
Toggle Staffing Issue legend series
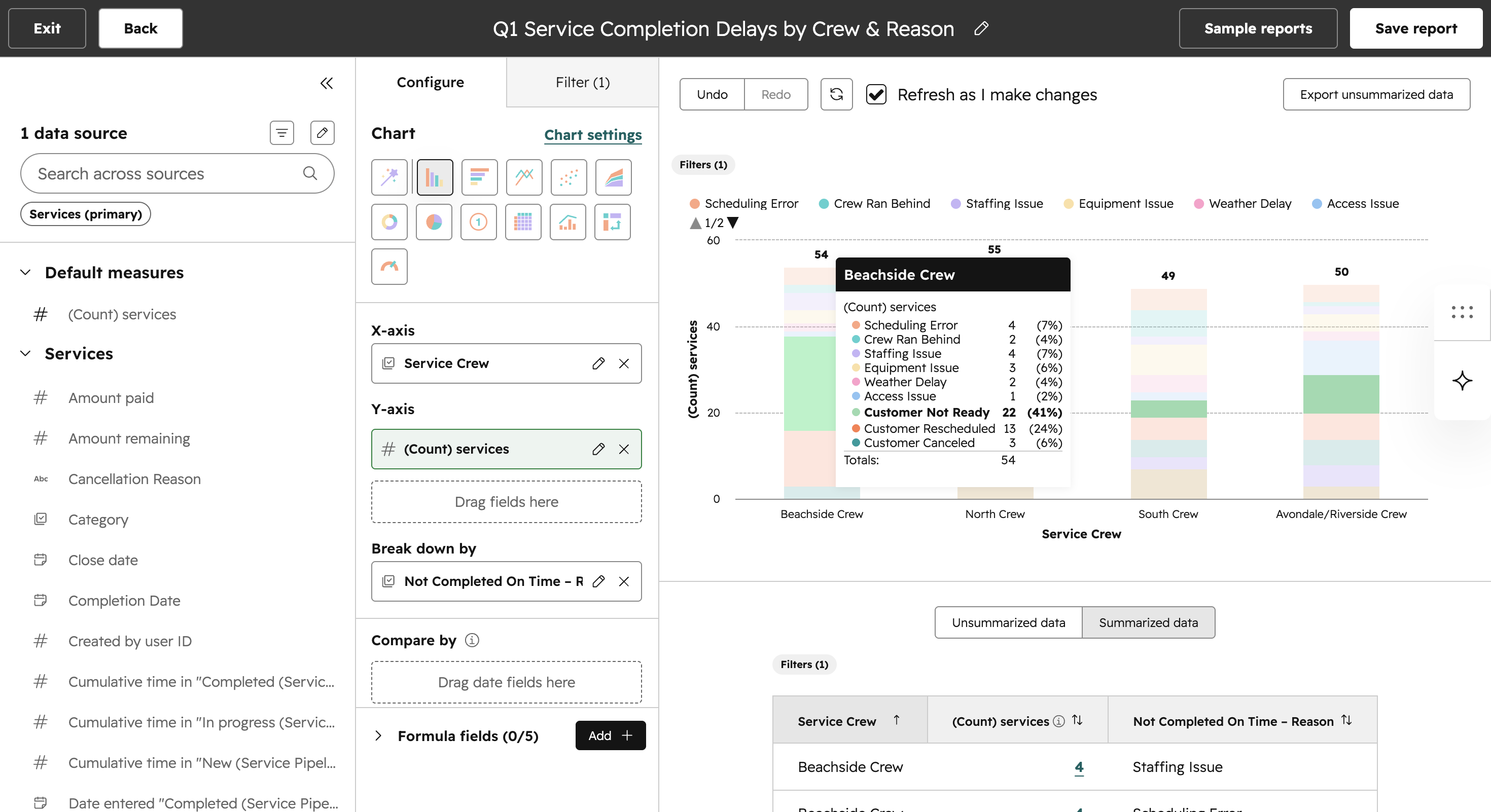[x=997, y=204]
